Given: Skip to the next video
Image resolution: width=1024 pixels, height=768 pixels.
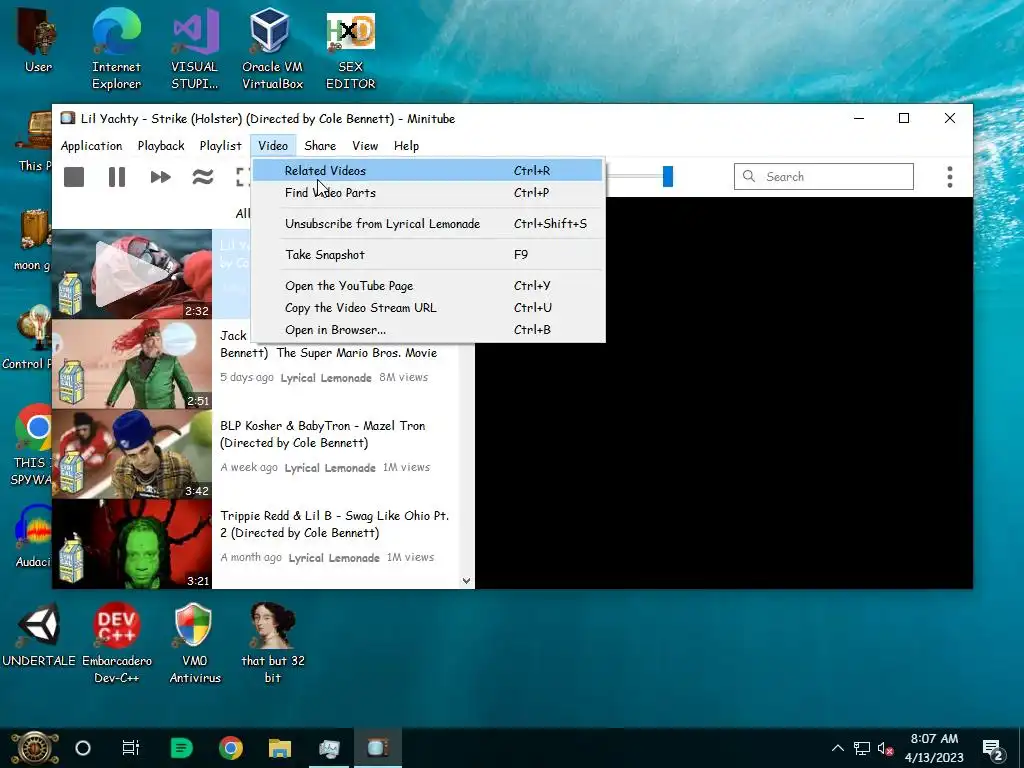Looking at the screenshot, I should coord(160,177).
